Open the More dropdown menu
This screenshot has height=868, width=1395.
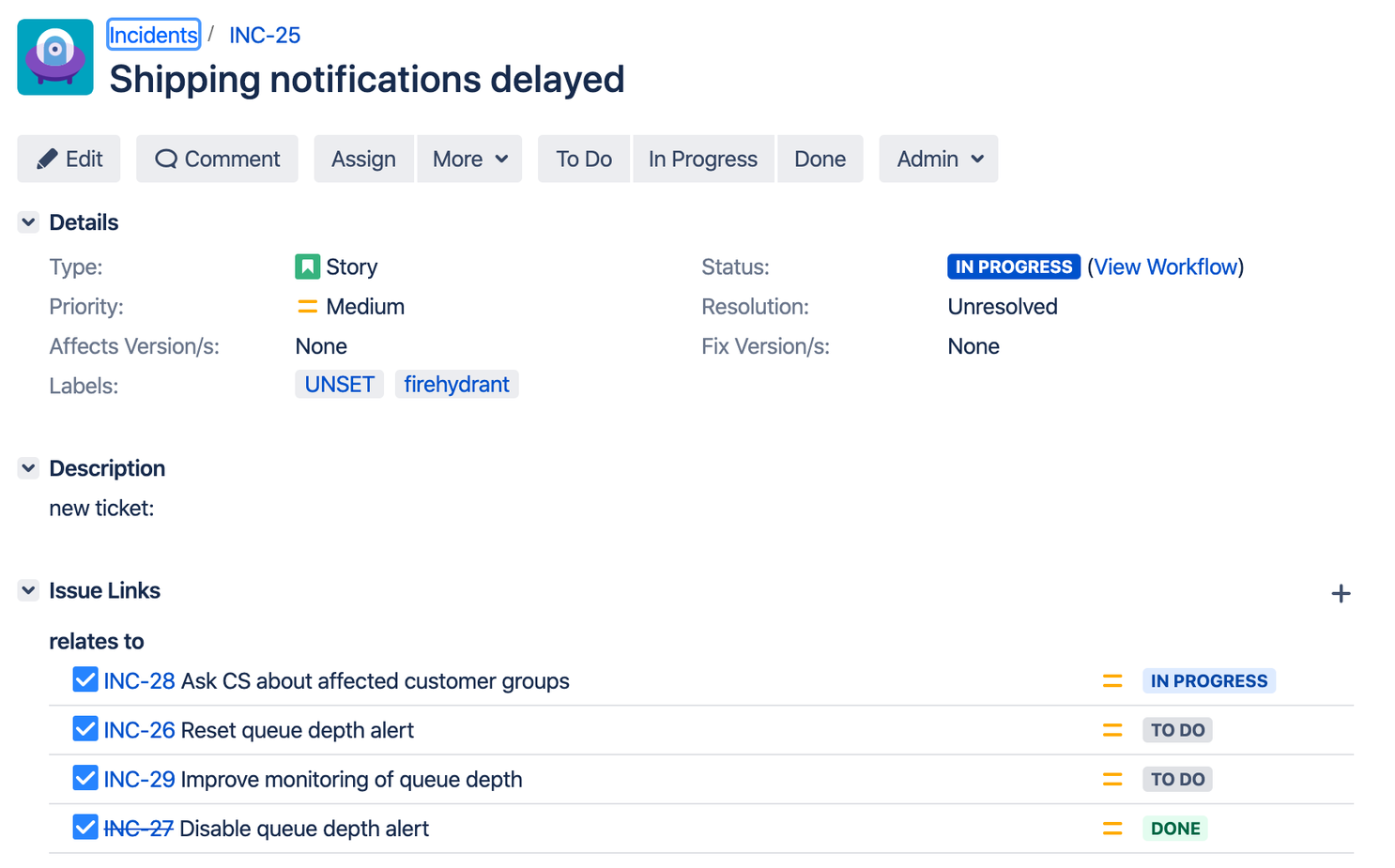click(469, 159)
